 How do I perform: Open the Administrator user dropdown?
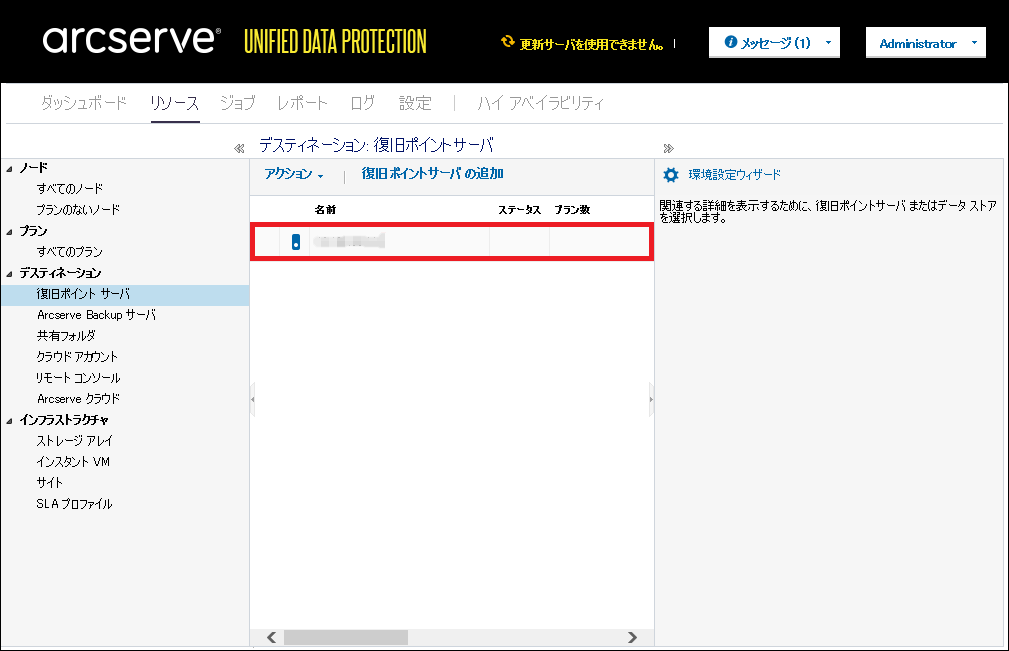(x=926, y=43)
